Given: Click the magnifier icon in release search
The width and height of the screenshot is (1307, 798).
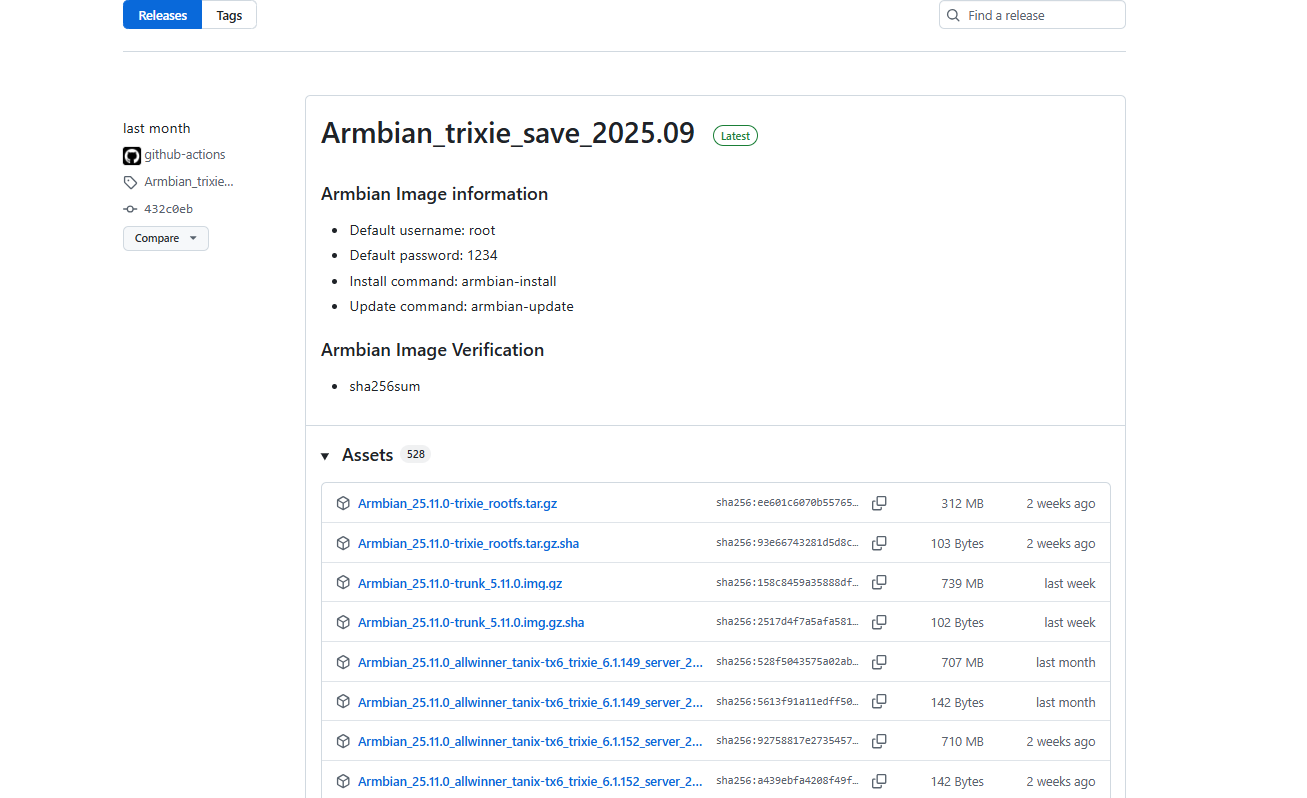Looking at the screenshot, I should [x=953, y=15].
